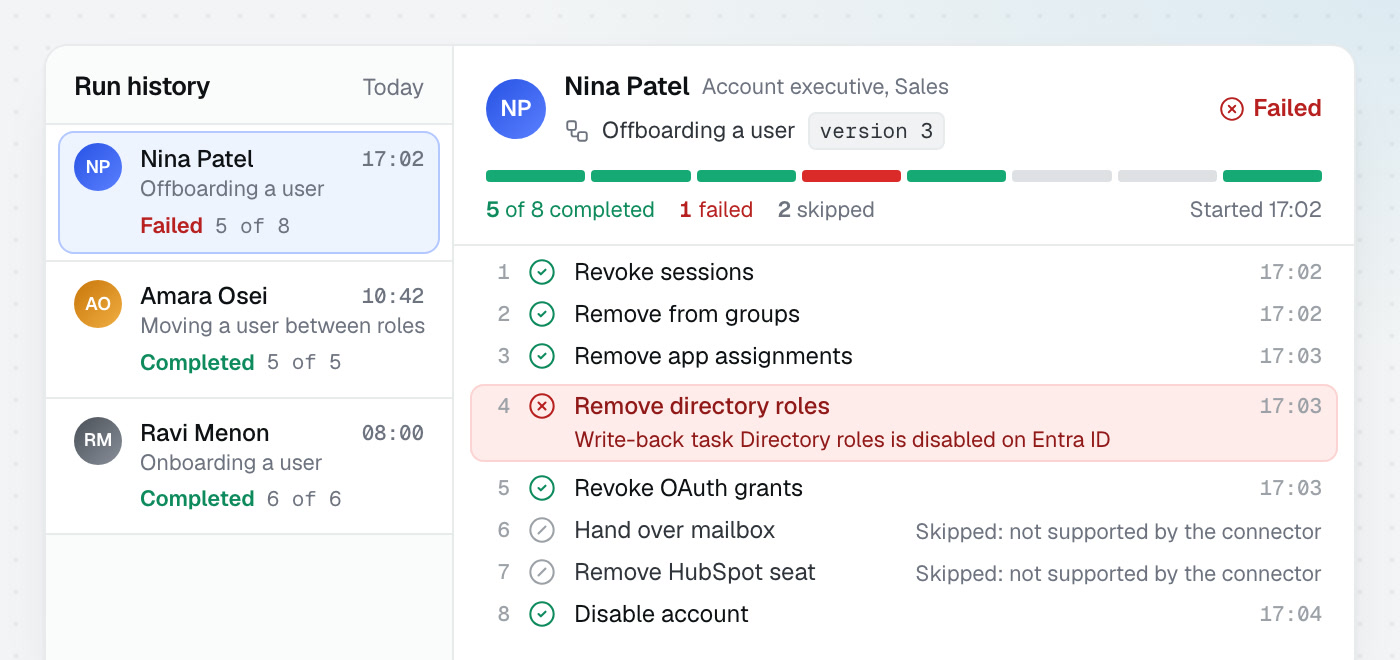Click the skipped reason for Remove HubSpot seat
This screenshot has width=1400, height=660.
pyautogui.click(x=1119, y=574)
